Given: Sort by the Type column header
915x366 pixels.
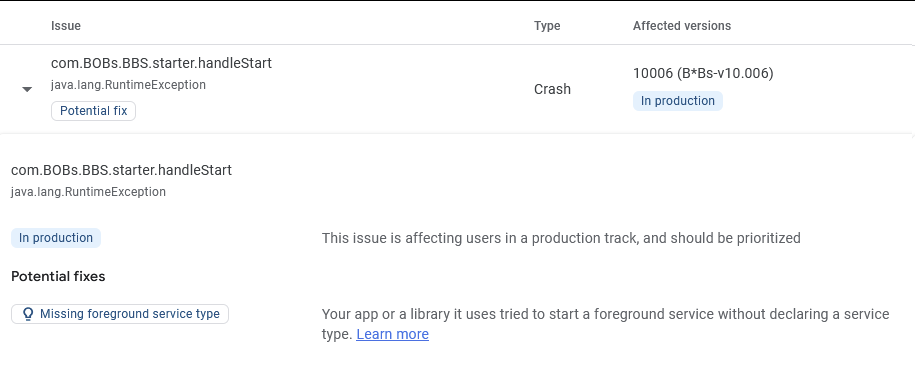Looking at the screenshot, I should [547, 26].
